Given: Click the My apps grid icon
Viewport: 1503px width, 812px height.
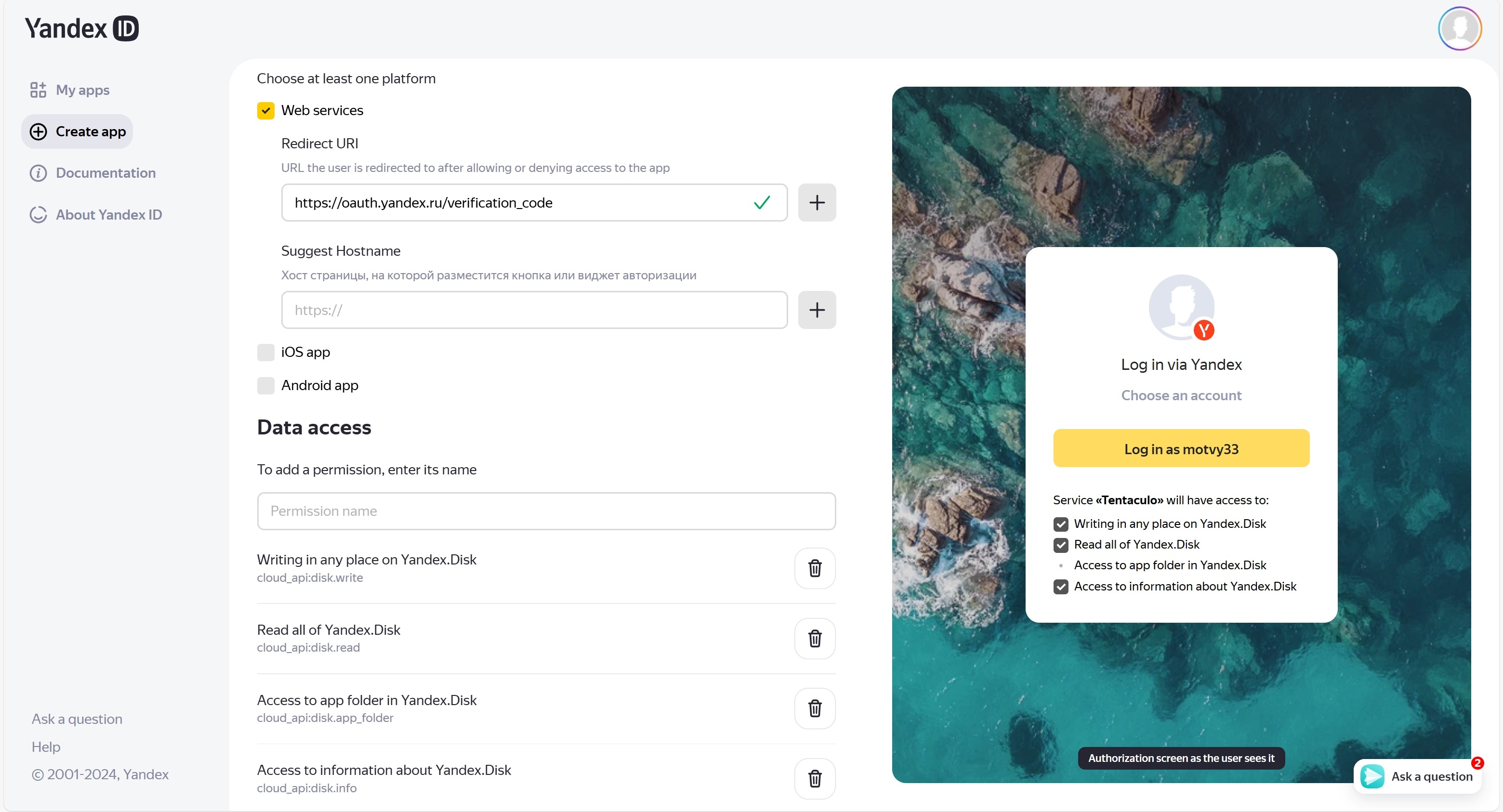Looking at the screenshot, I should pyautogui.click(x=38, y=90).
